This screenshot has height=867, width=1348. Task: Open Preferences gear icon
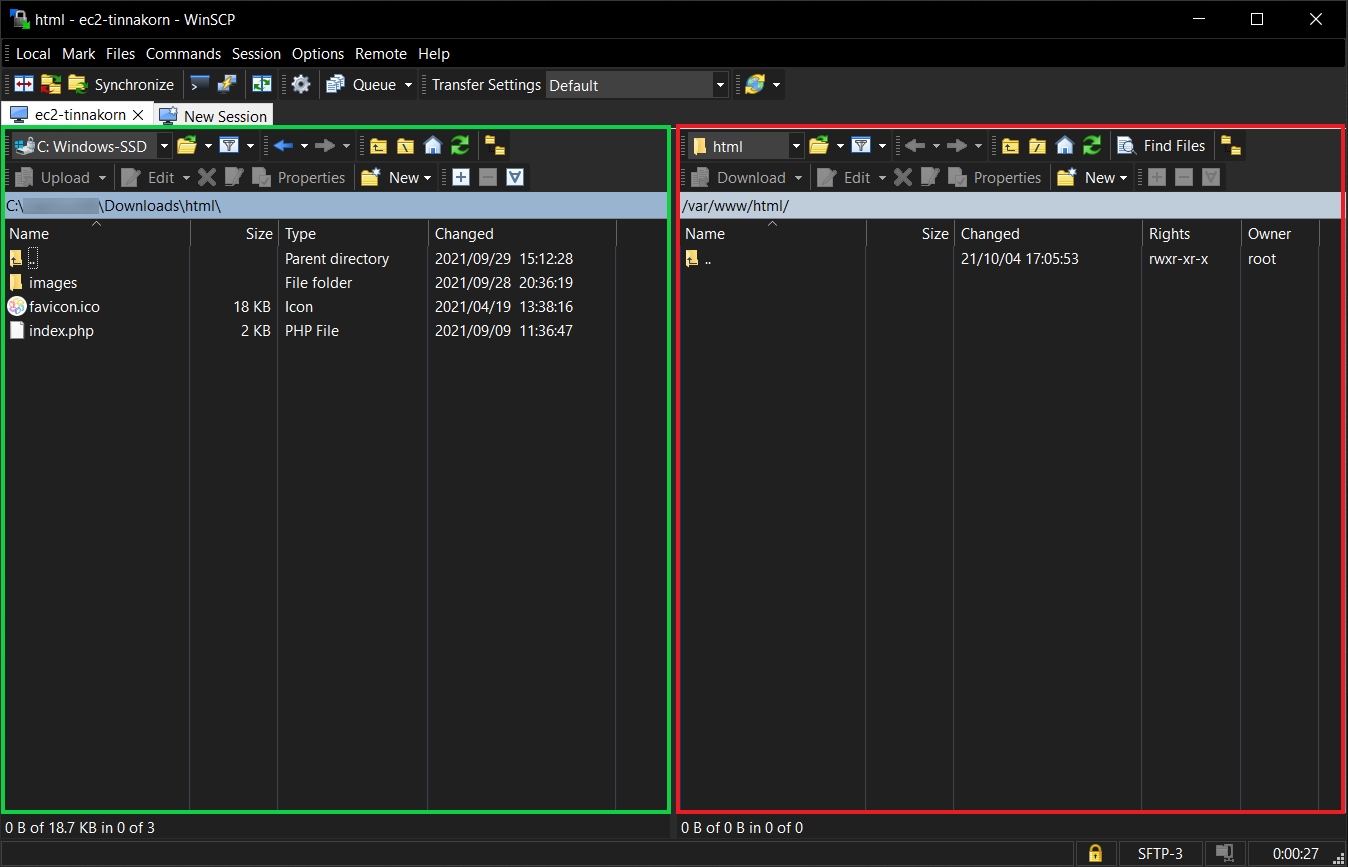pos(301,85)
